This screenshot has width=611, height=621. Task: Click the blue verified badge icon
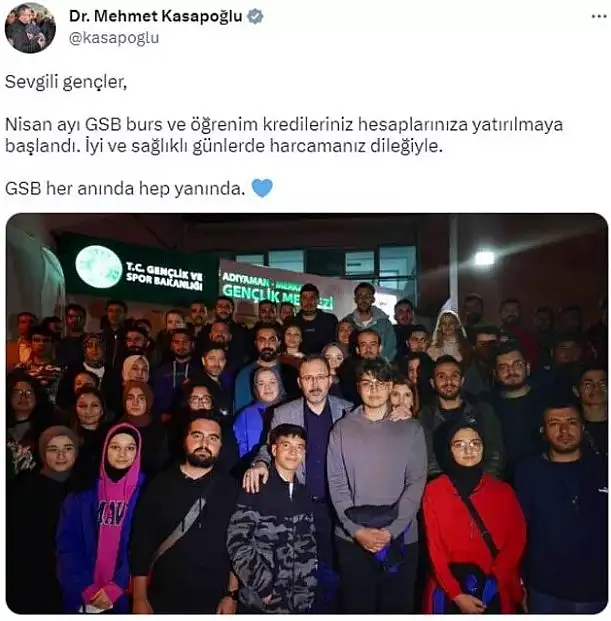point(255,16)
